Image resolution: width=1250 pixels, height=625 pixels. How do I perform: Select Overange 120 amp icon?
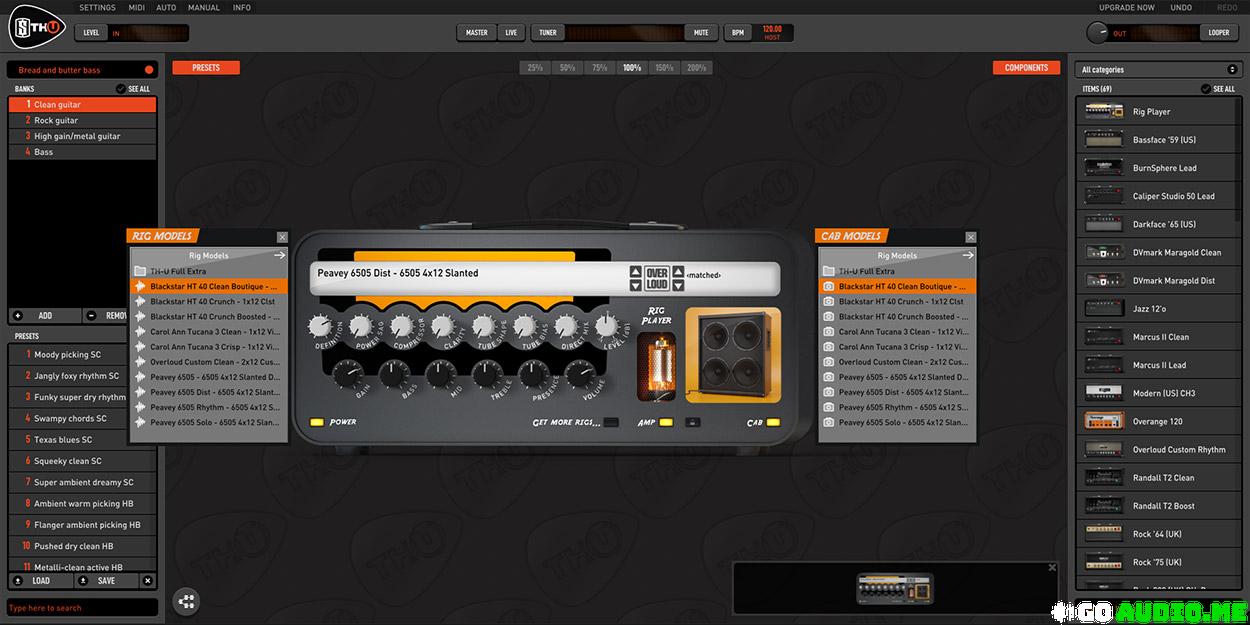tap(1104, 421)
